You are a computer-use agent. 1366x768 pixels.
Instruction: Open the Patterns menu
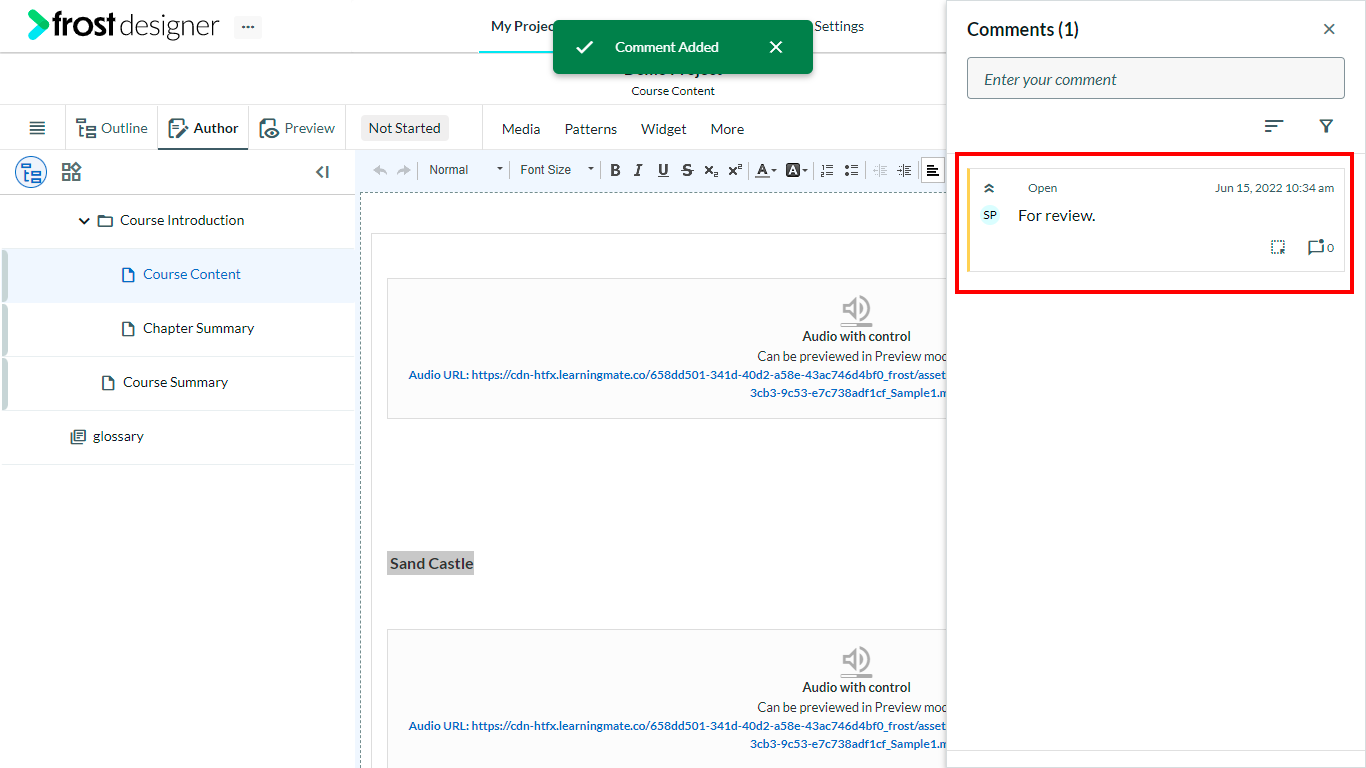590,129
